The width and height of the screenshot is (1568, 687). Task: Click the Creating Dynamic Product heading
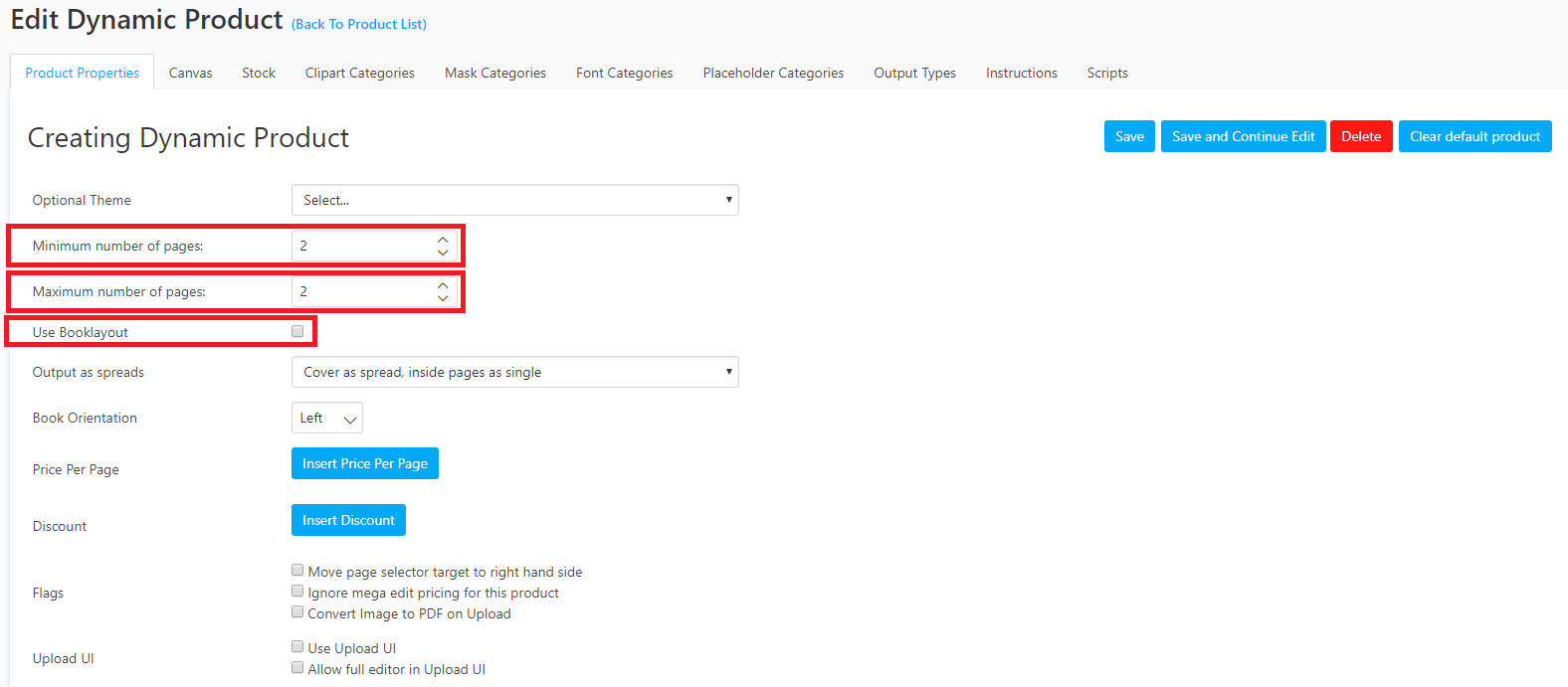pos(188,137)
